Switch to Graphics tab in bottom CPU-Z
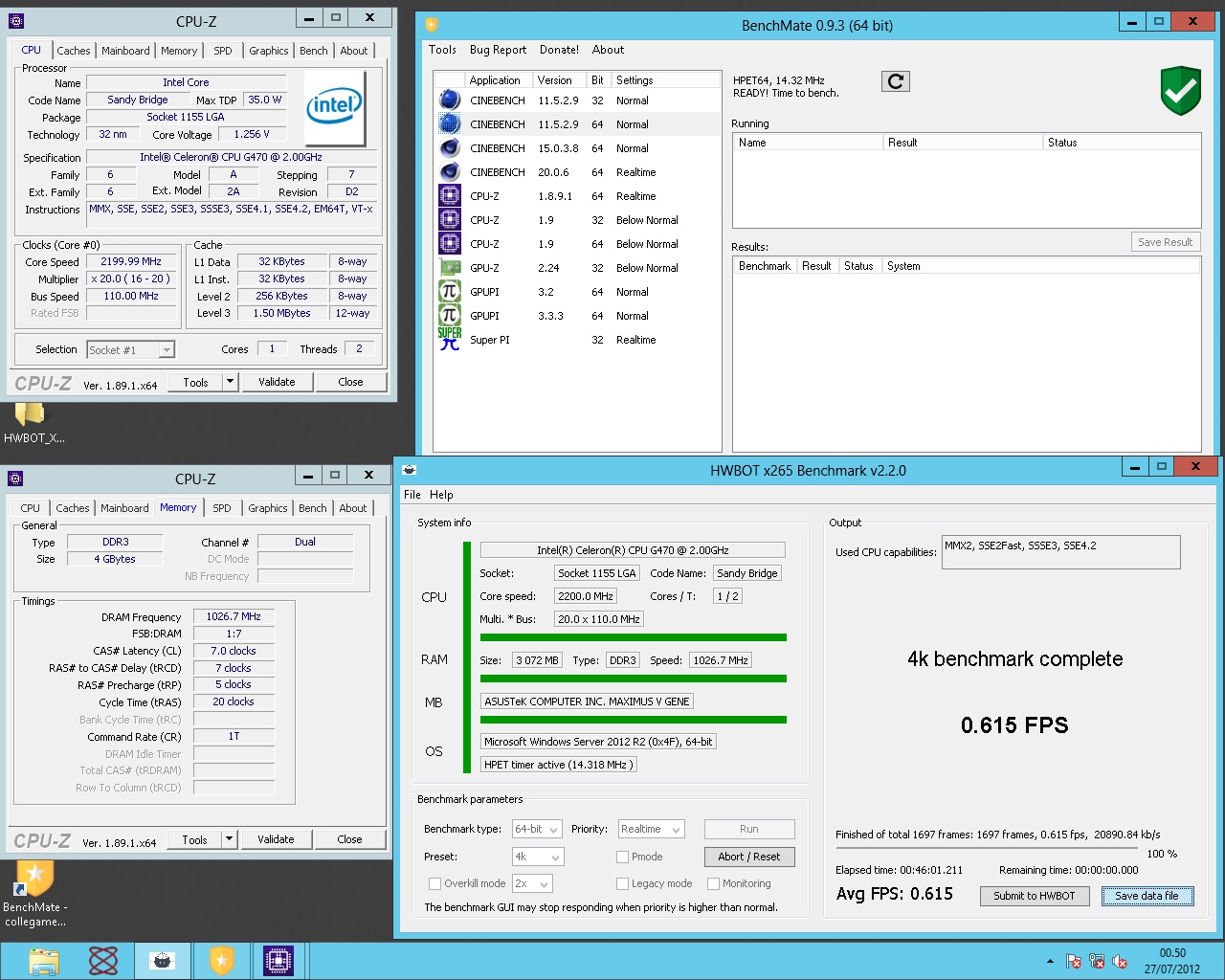 point(268,508)
